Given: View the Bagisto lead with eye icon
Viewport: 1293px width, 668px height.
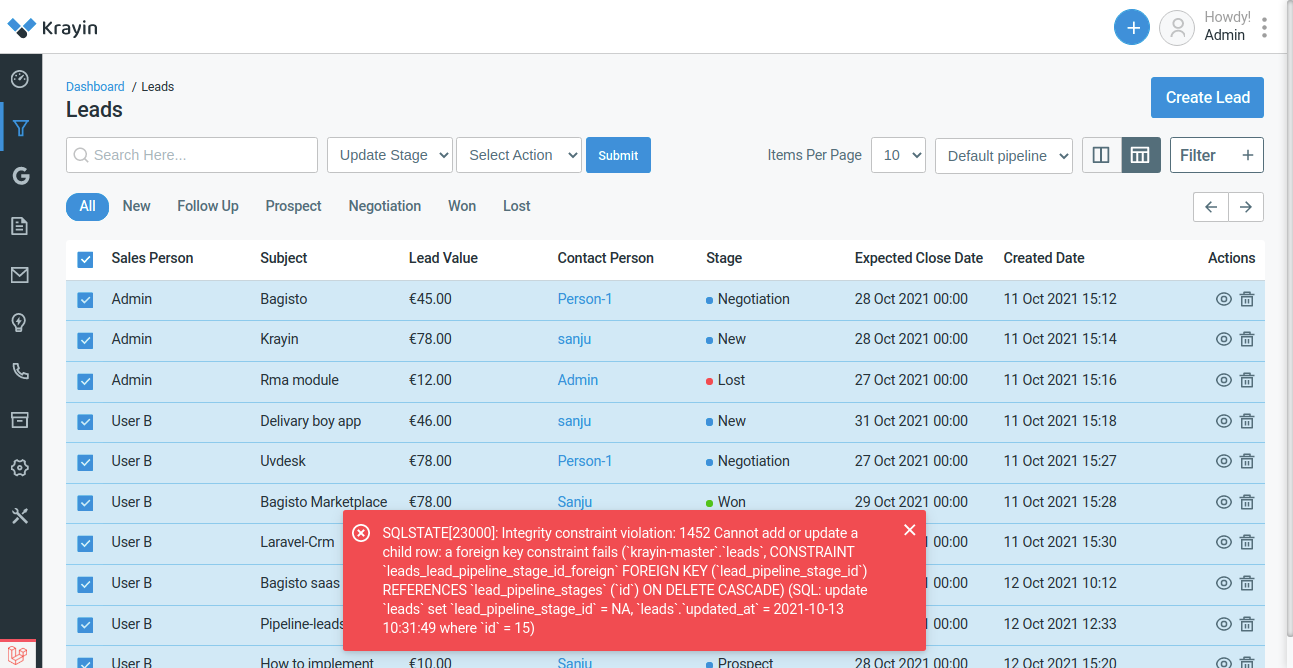Looking at the screenshot, I should (1223, 299).
